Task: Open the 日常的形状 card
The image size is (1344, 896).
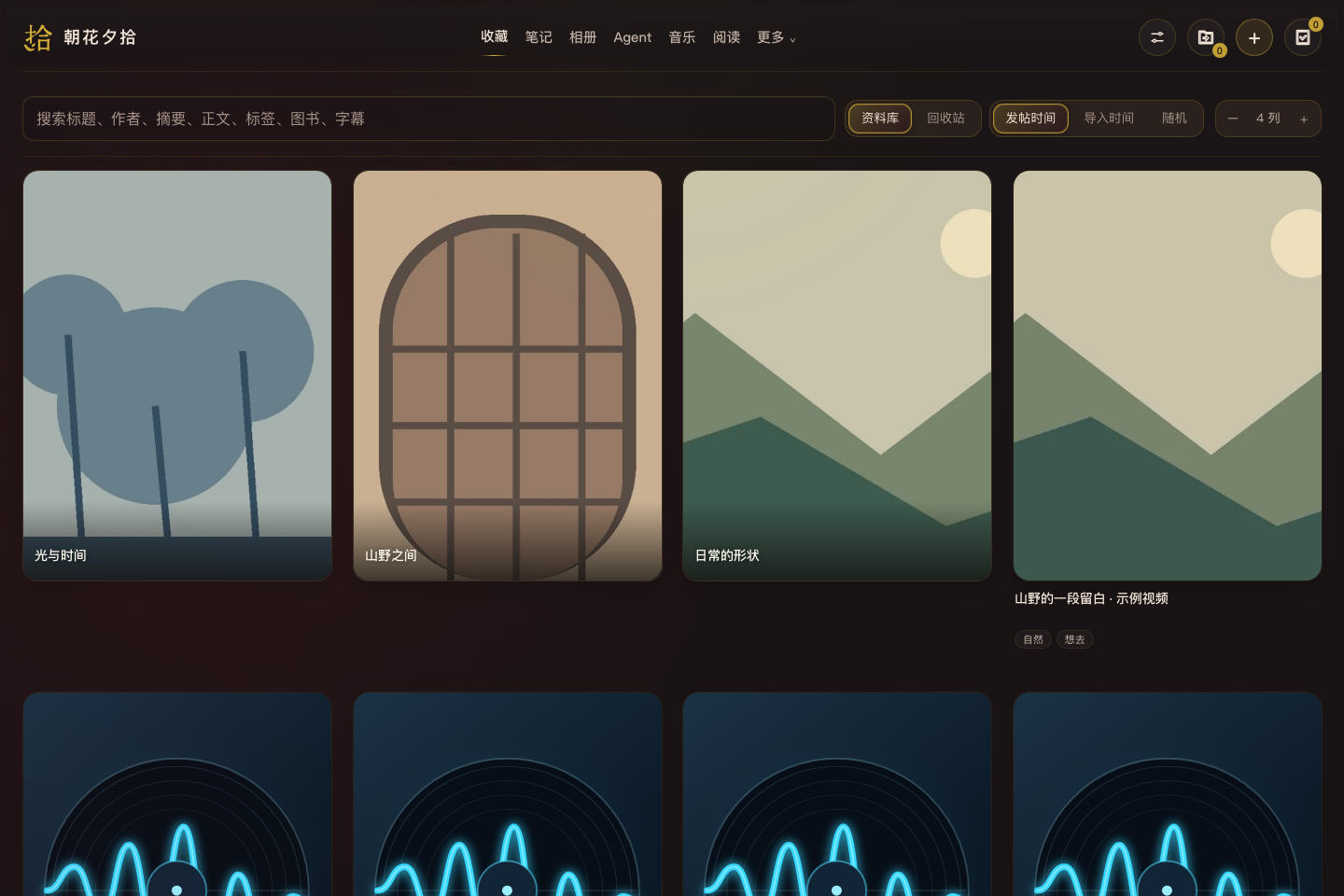Action: tap(837, 375)
